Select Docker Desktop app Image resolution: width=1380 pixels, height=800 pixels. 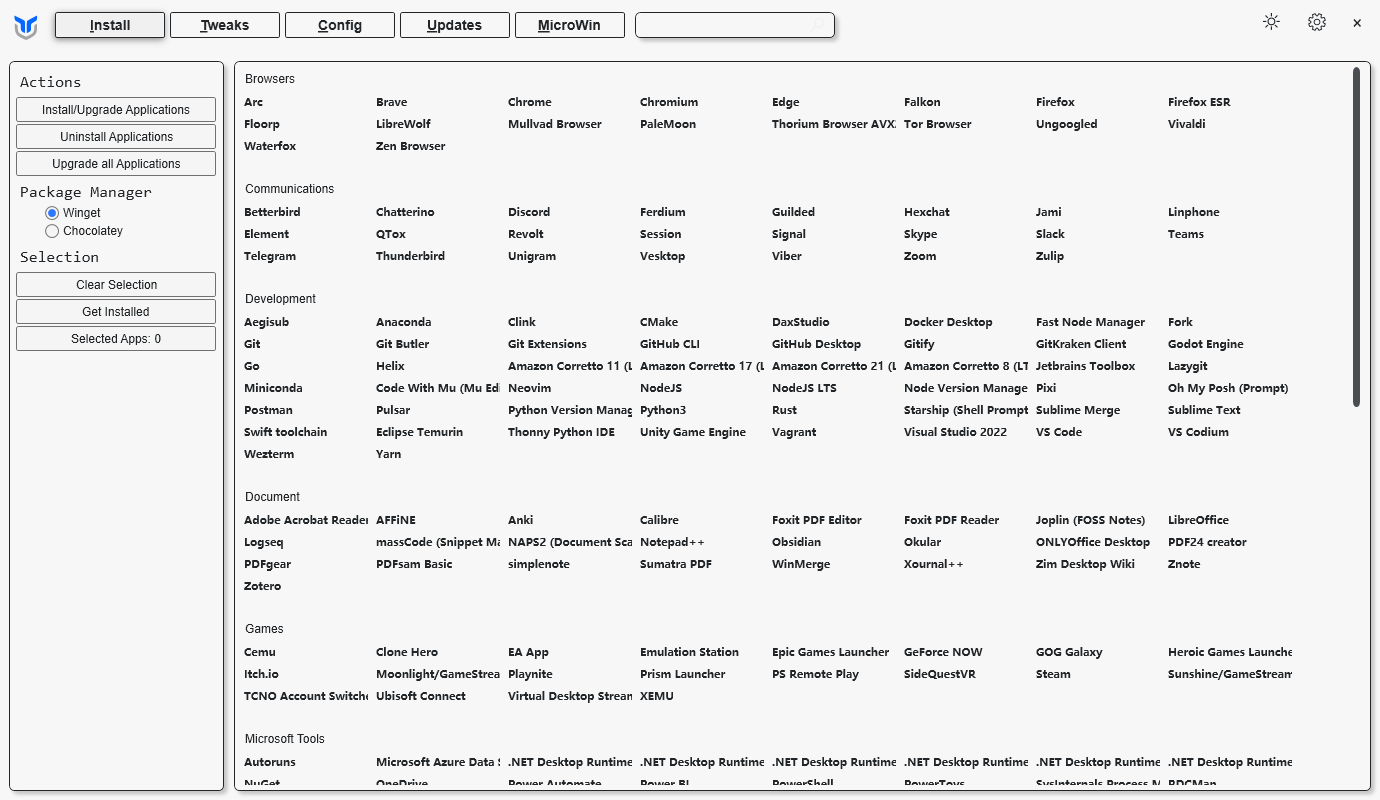click(948, 322)
